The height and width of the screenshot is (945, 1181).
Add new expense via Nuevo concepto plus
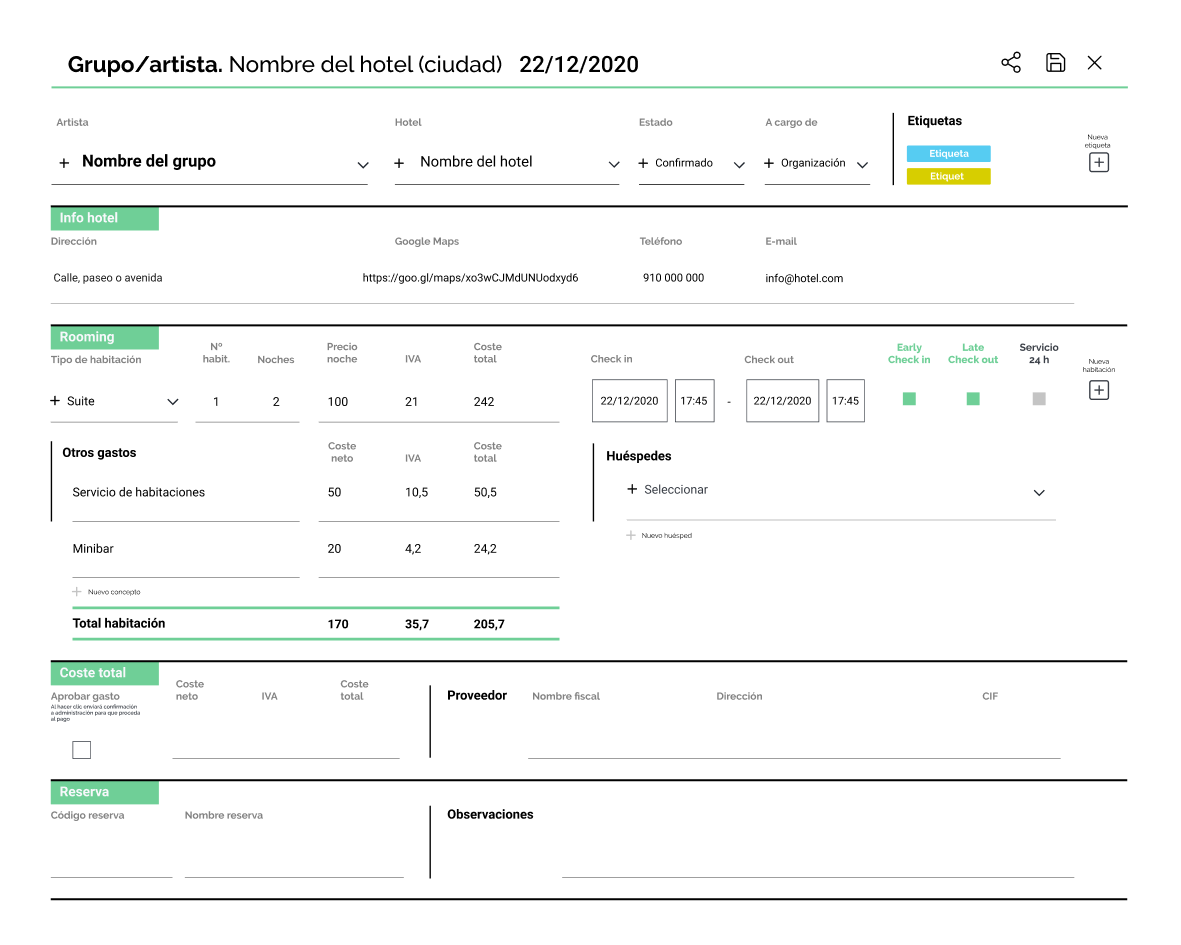pyautogui.click(x=77, y=592)
